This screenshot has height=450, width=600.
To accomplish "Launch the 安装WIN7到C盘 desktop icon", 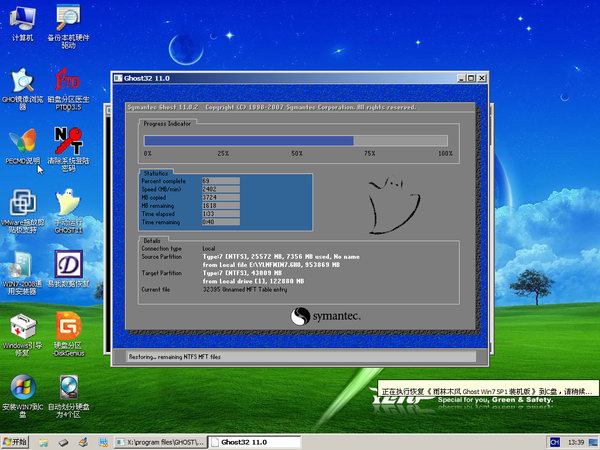I will pyautogui.click(x=22, y=388).
